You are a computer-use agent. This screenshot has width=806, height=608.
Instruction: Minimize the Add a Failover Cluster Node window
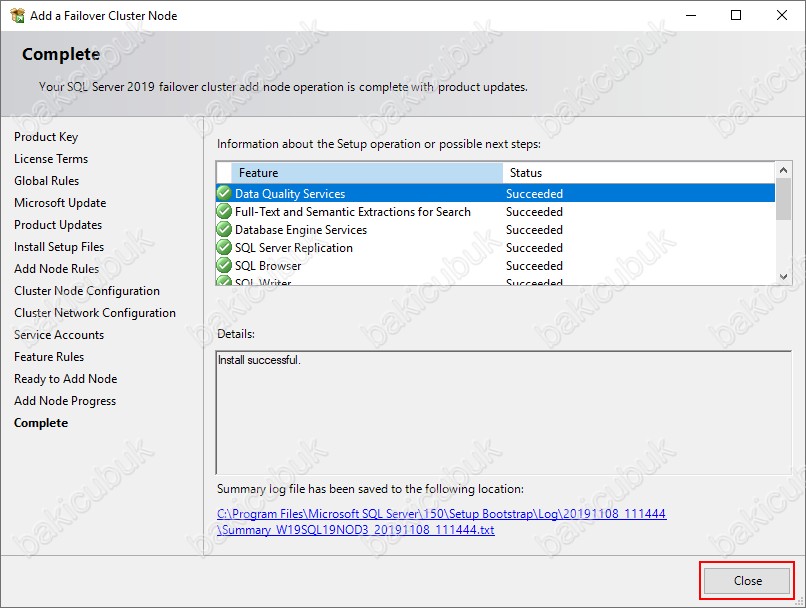[x=691, y=15]
